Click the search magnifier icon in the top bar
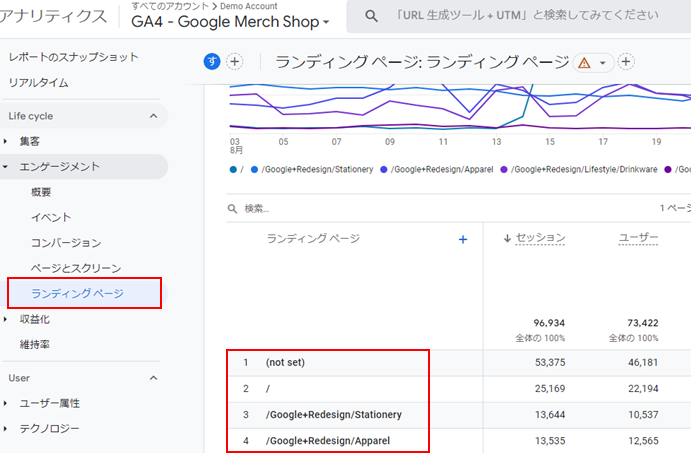The height and width of the screenshot is (453, 691). pos(371,16)
